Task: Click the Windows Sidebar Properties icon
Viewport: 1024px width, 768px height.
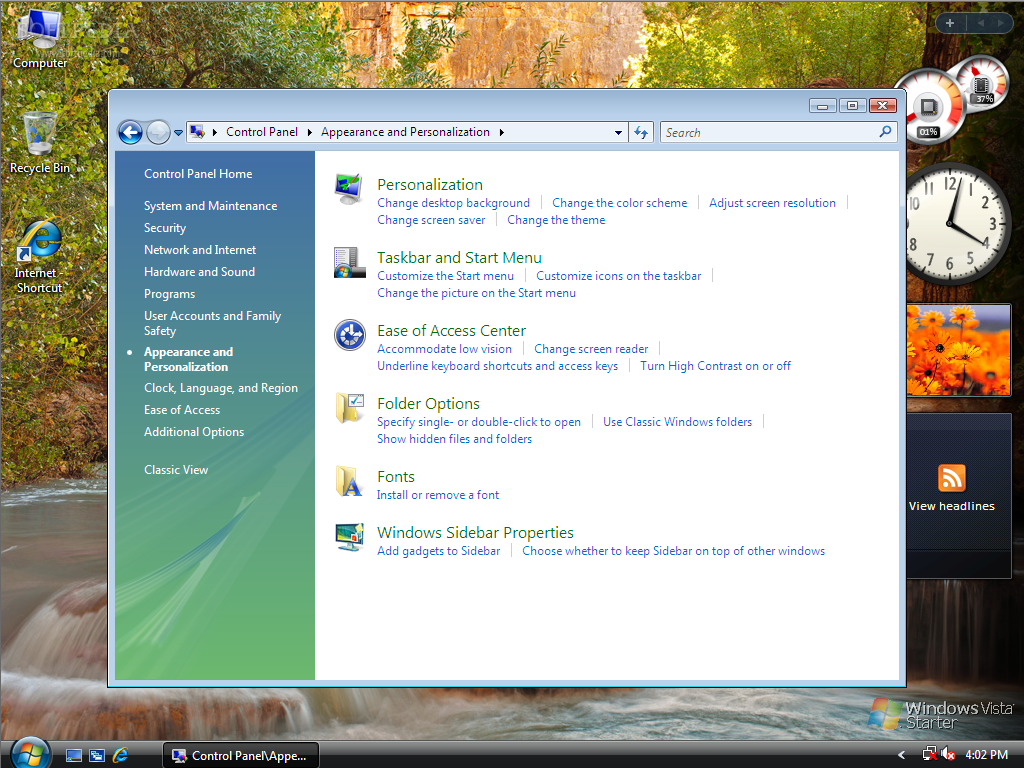Action: (x=349, y=536)
